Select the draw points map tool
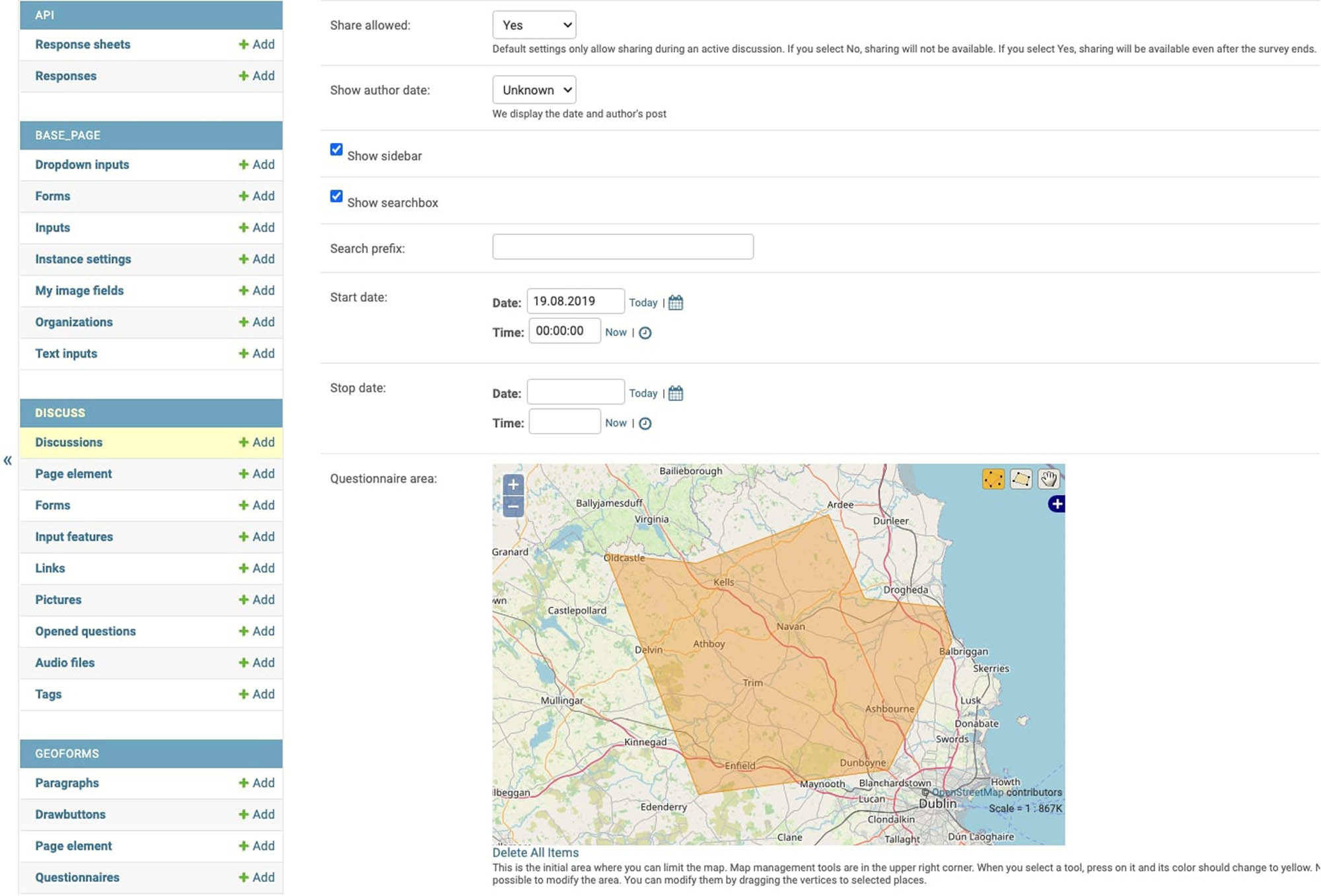 pos(993,479)
